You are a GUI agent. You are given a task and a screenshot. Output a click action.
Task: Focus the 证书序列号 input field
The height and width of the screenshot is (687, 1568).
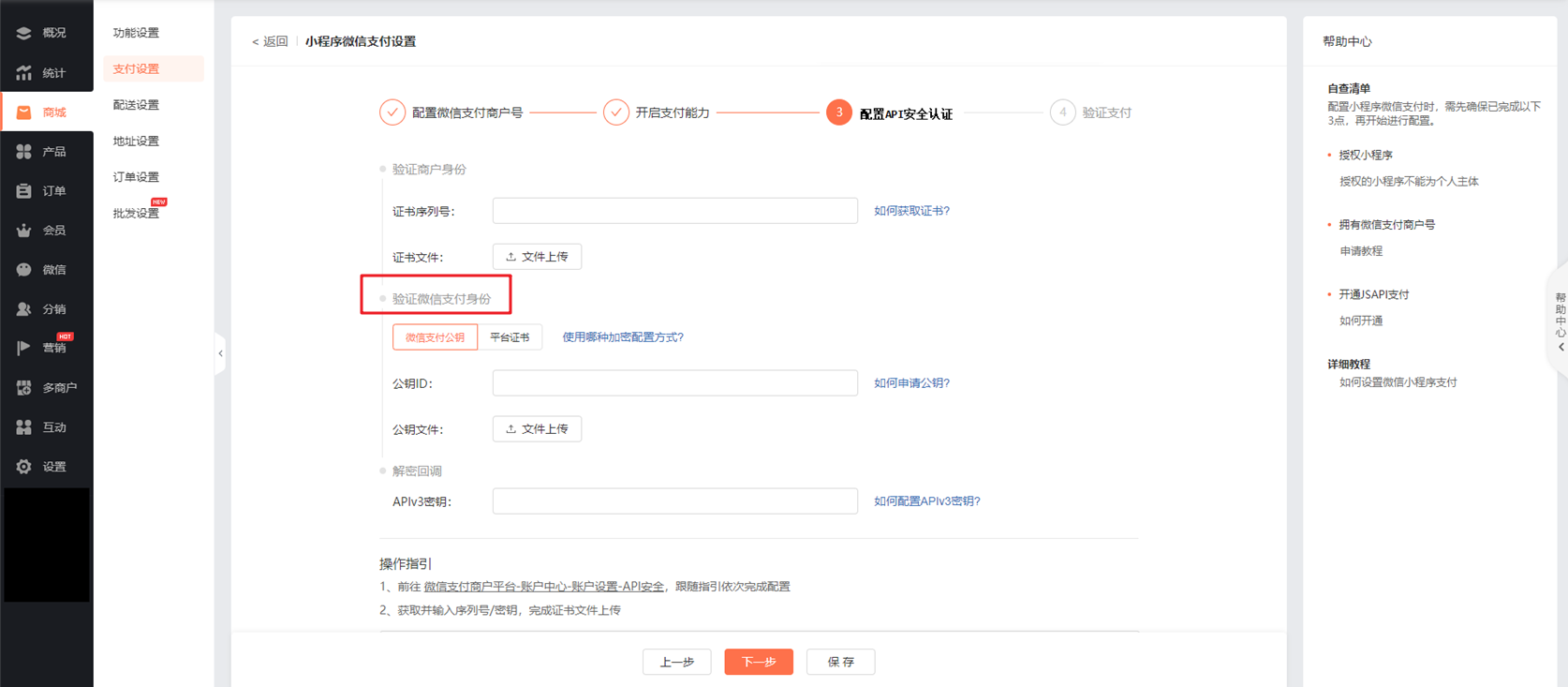[675, 211]
